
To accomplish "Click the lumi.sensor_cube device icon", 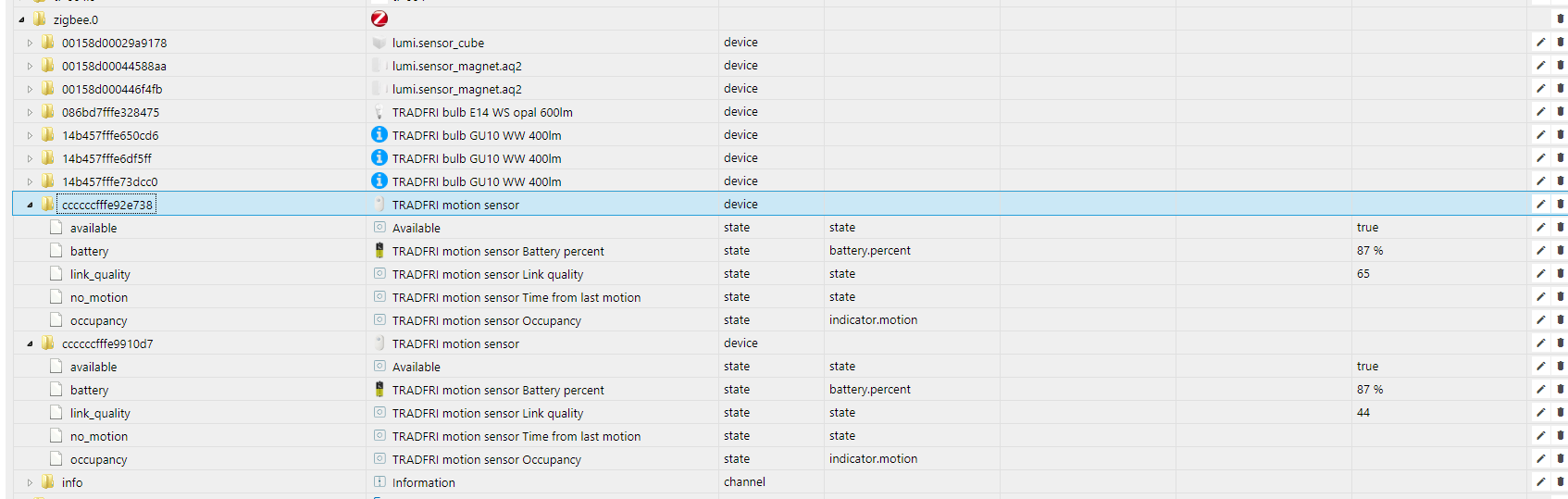I will [x=379, y=43].
